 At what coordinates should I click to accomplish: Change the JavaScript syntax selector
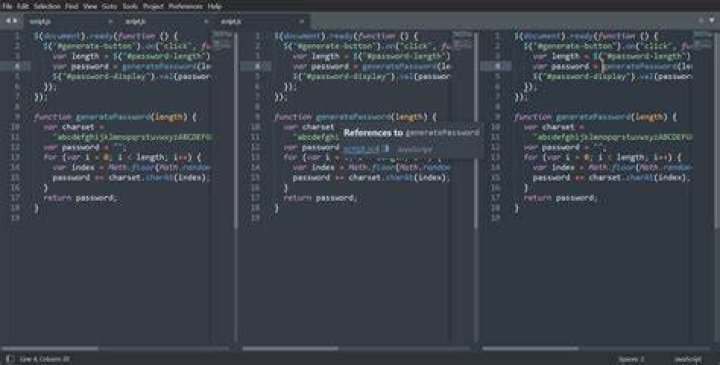(x=688, y=359)
